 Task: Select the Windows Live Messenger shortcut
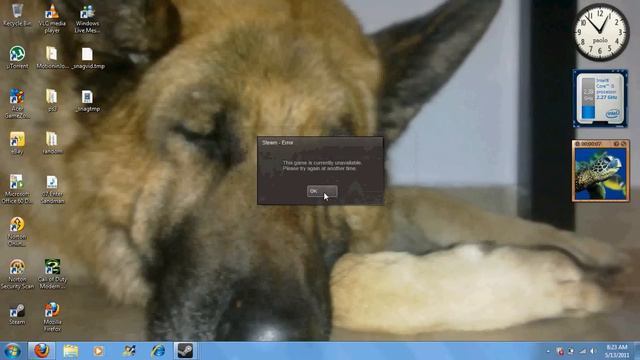[x=87, y=18]
